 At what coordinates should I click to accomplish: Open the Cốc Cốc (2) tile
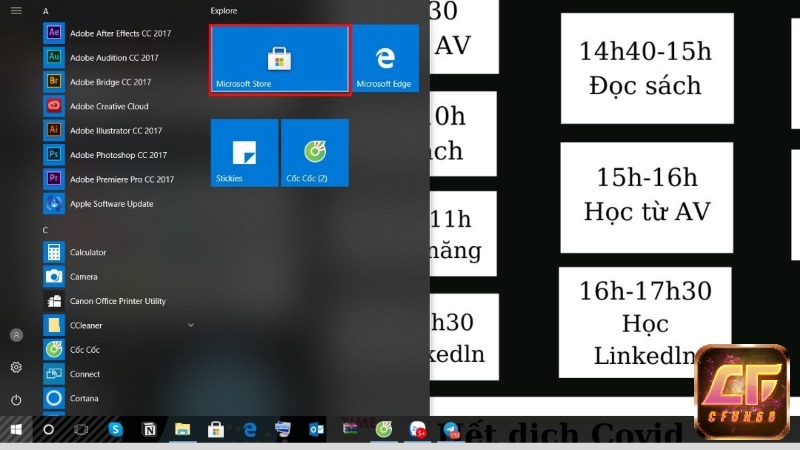pyautogui.click(x=315, y=153)
